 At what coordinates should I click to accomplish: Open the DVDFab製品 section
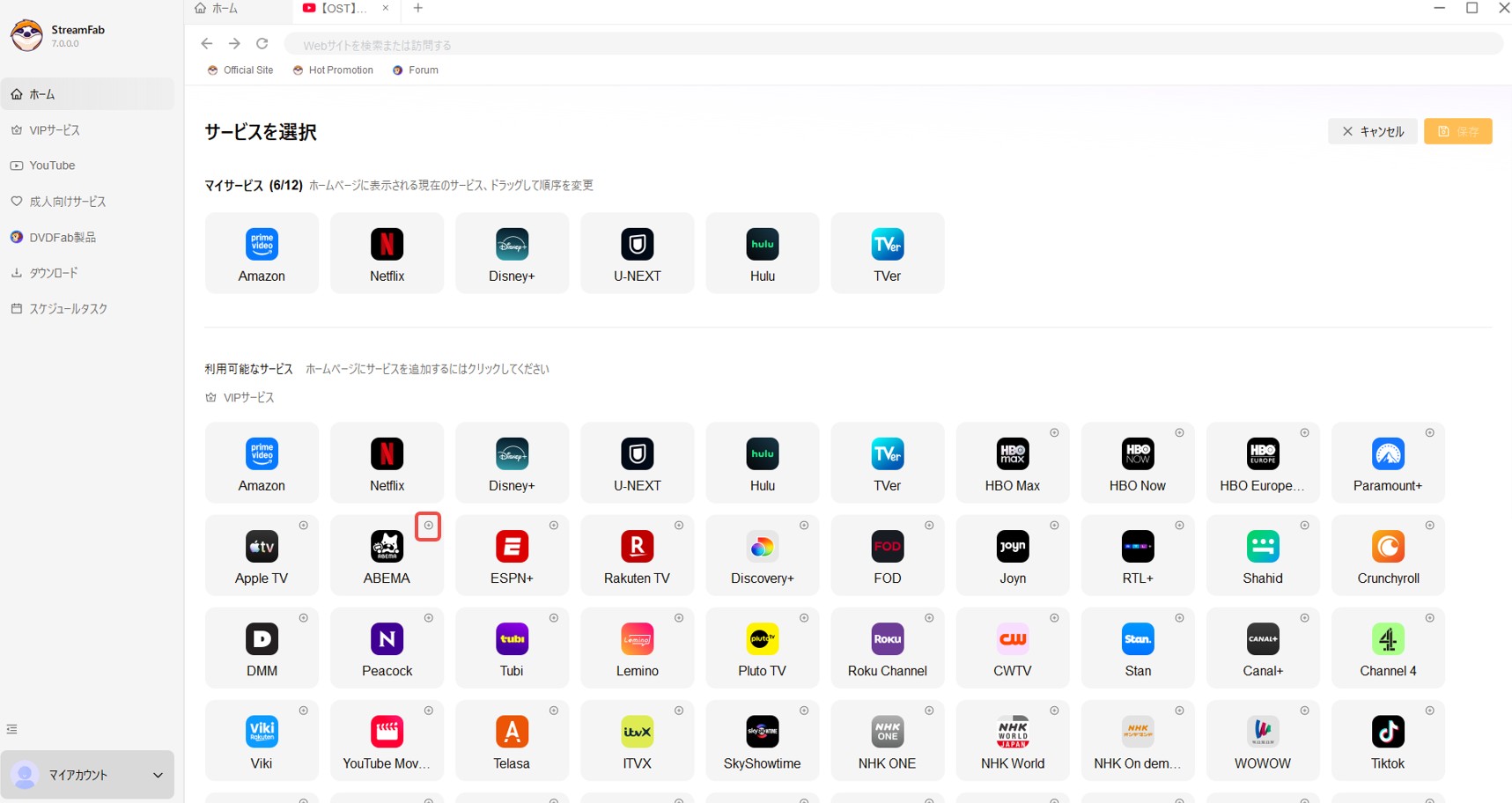click(63, 237)
